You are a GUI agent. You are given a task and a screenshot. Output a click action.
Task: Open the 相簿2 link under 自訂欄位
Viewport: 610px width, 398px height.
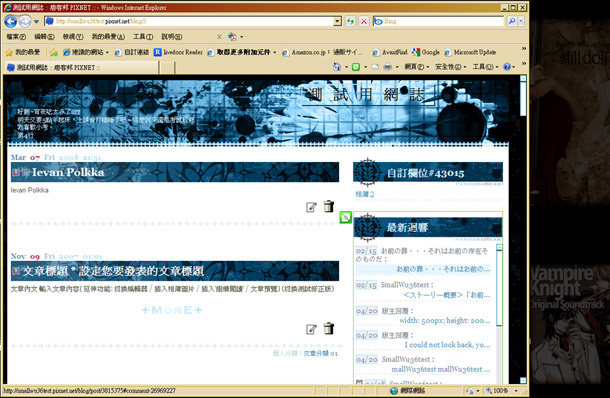[x=365, y=194]
